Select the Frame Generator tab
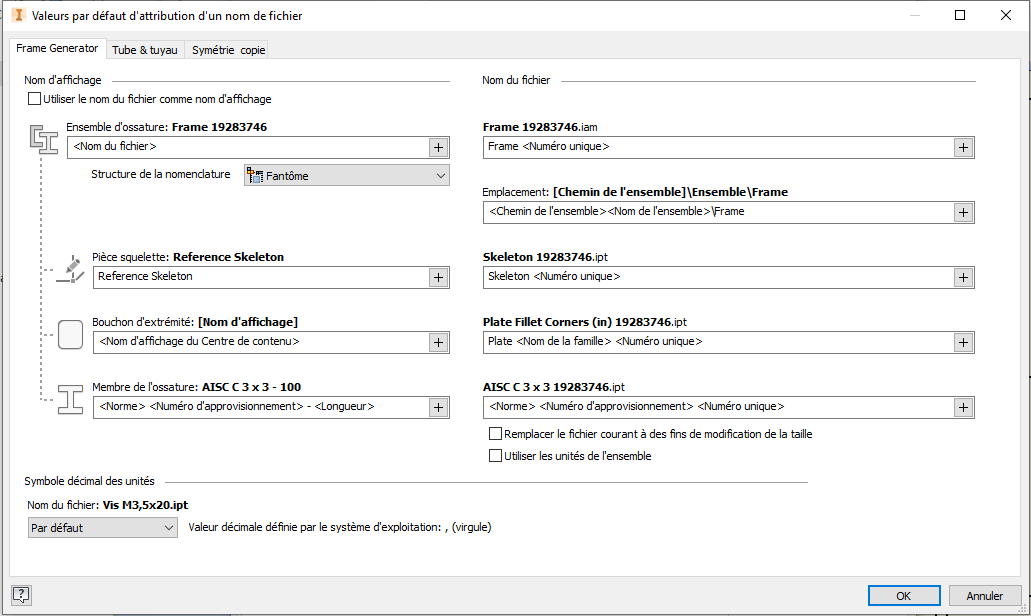Image resolution: width=1031 pixels, height=616 pixels. click(x=57, y=48)
